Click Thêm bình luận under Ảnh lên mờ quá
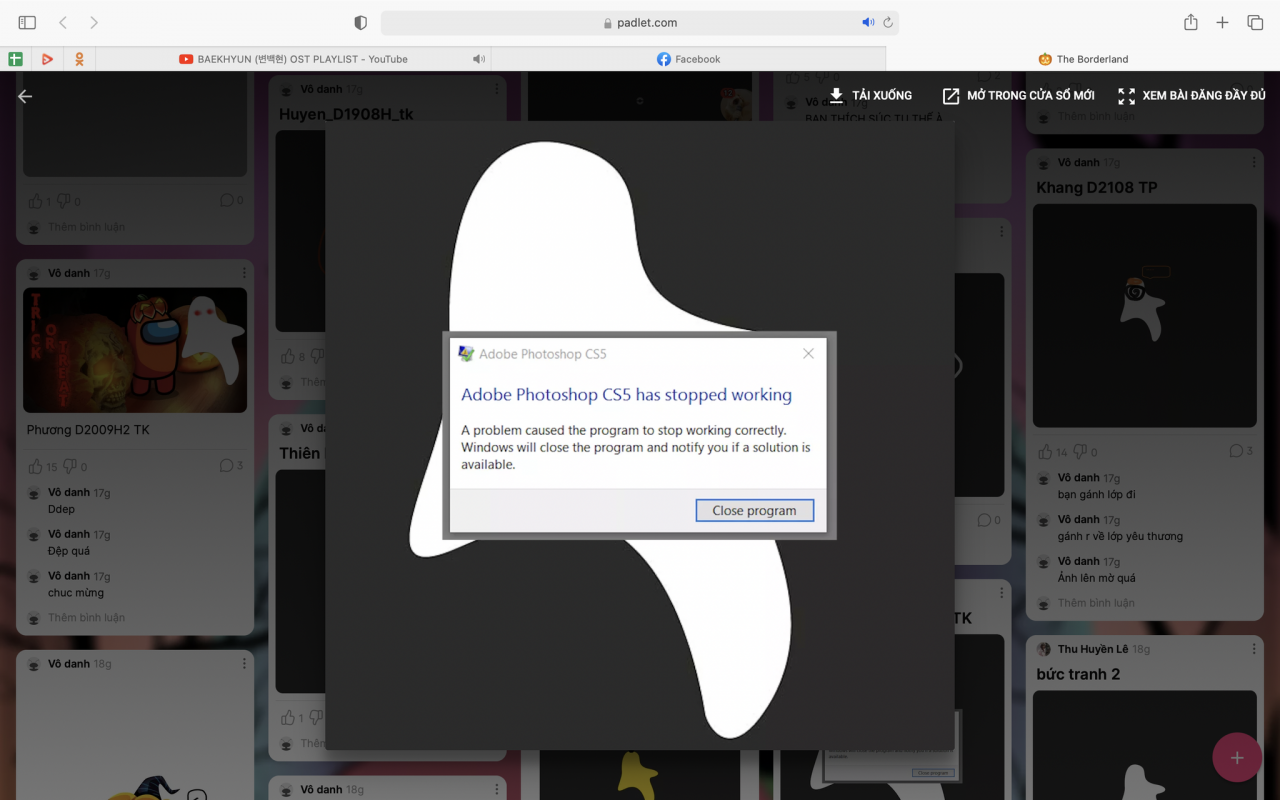 point(1096,603)
